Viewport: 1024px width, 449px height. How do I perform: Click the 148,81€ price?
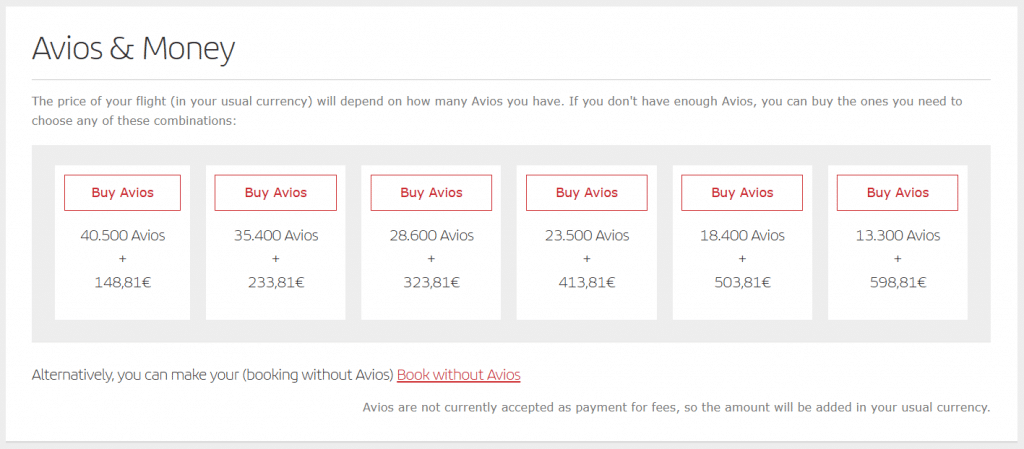click(x=122, y=283)
